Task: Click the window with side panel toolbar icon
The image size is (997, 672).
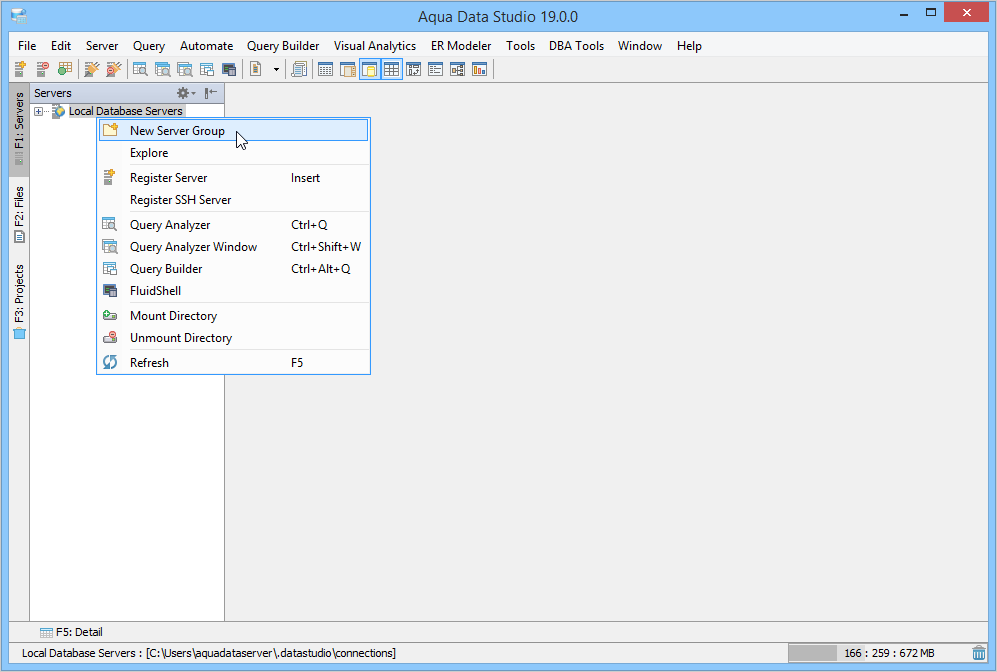Action: pos(347,69)
